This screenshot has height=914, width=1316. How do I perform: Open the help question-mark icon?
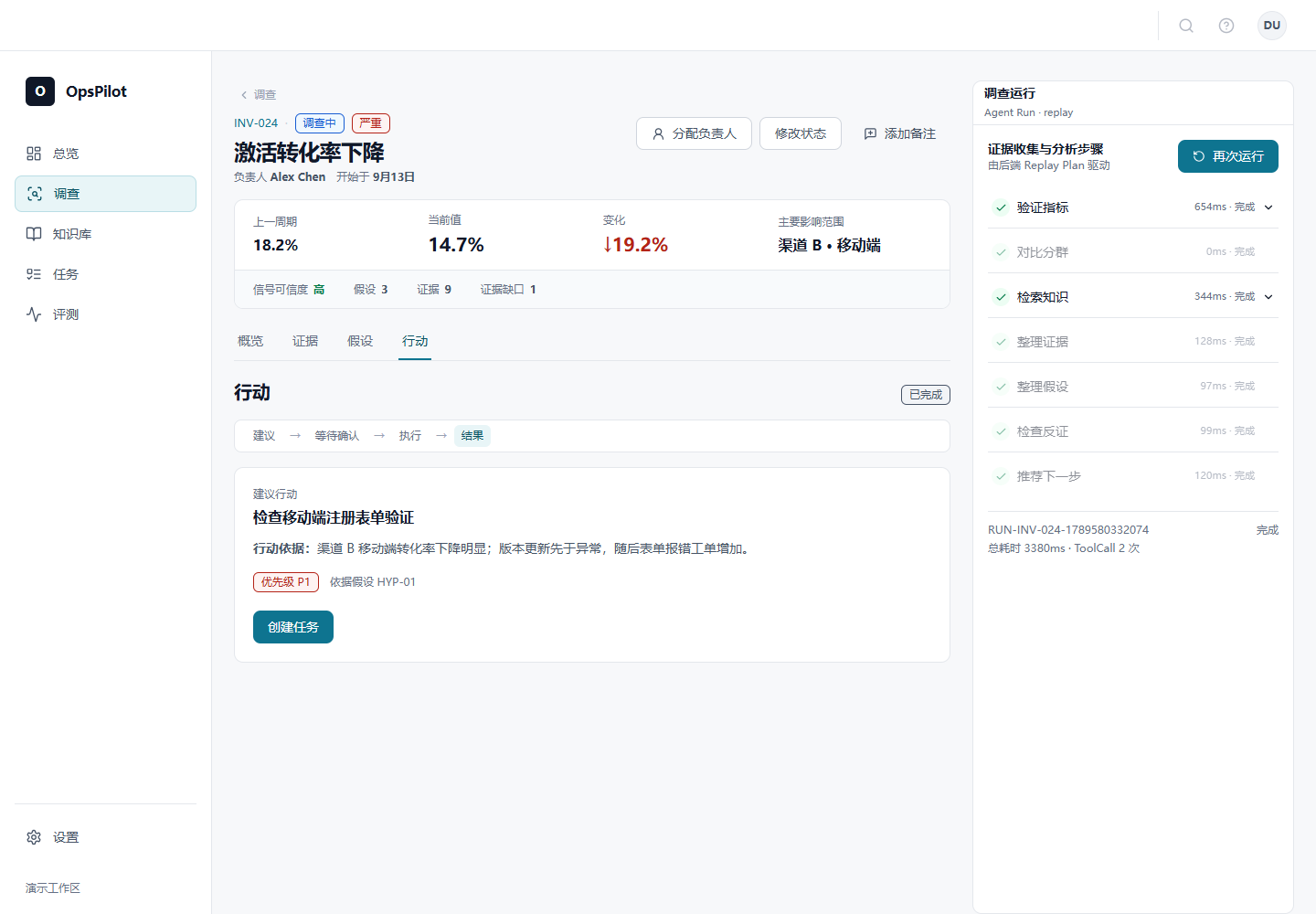tap(1226, 26)
